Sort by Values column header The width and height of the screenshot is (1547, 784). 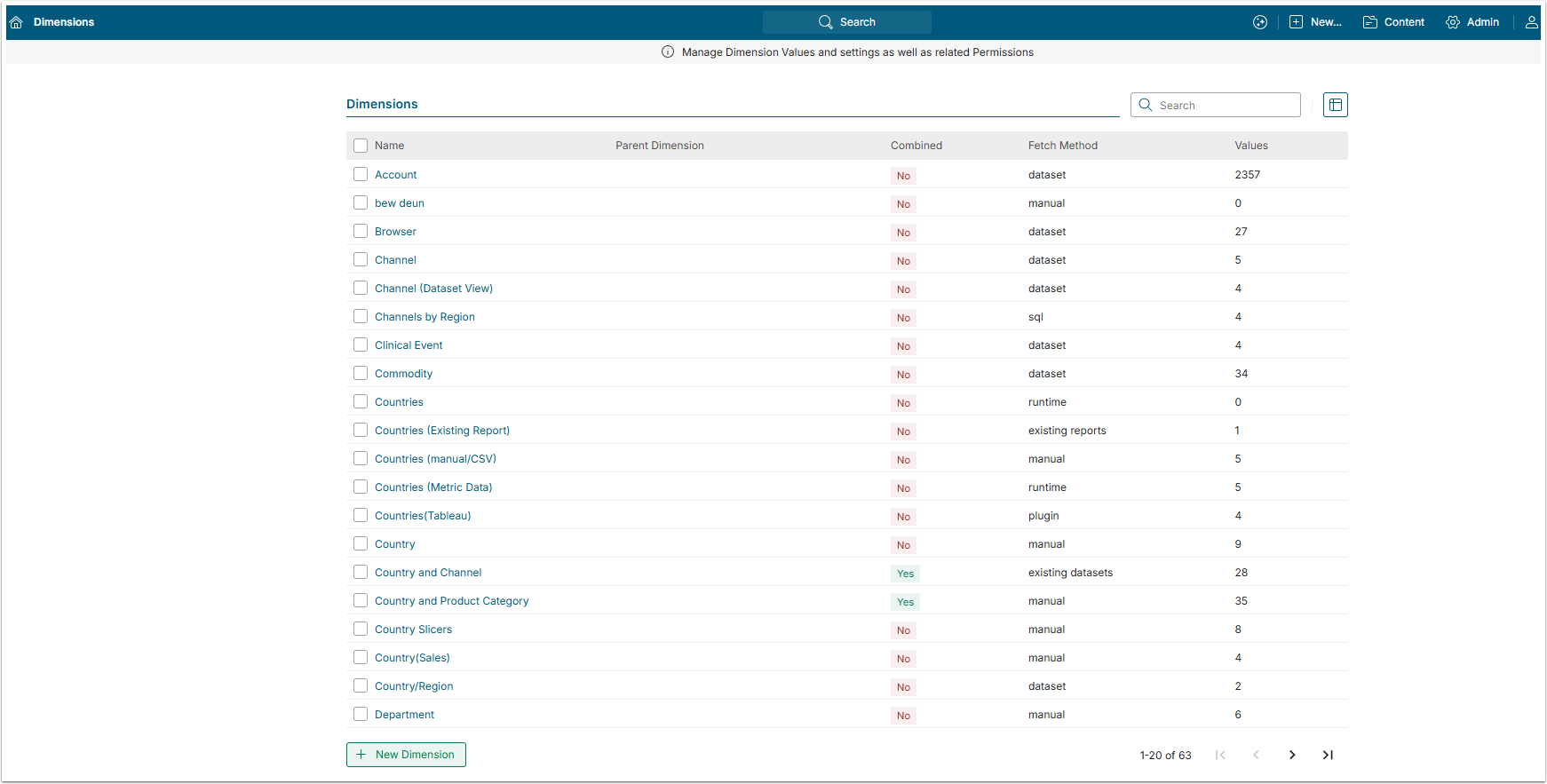[x=1250, y=146]
